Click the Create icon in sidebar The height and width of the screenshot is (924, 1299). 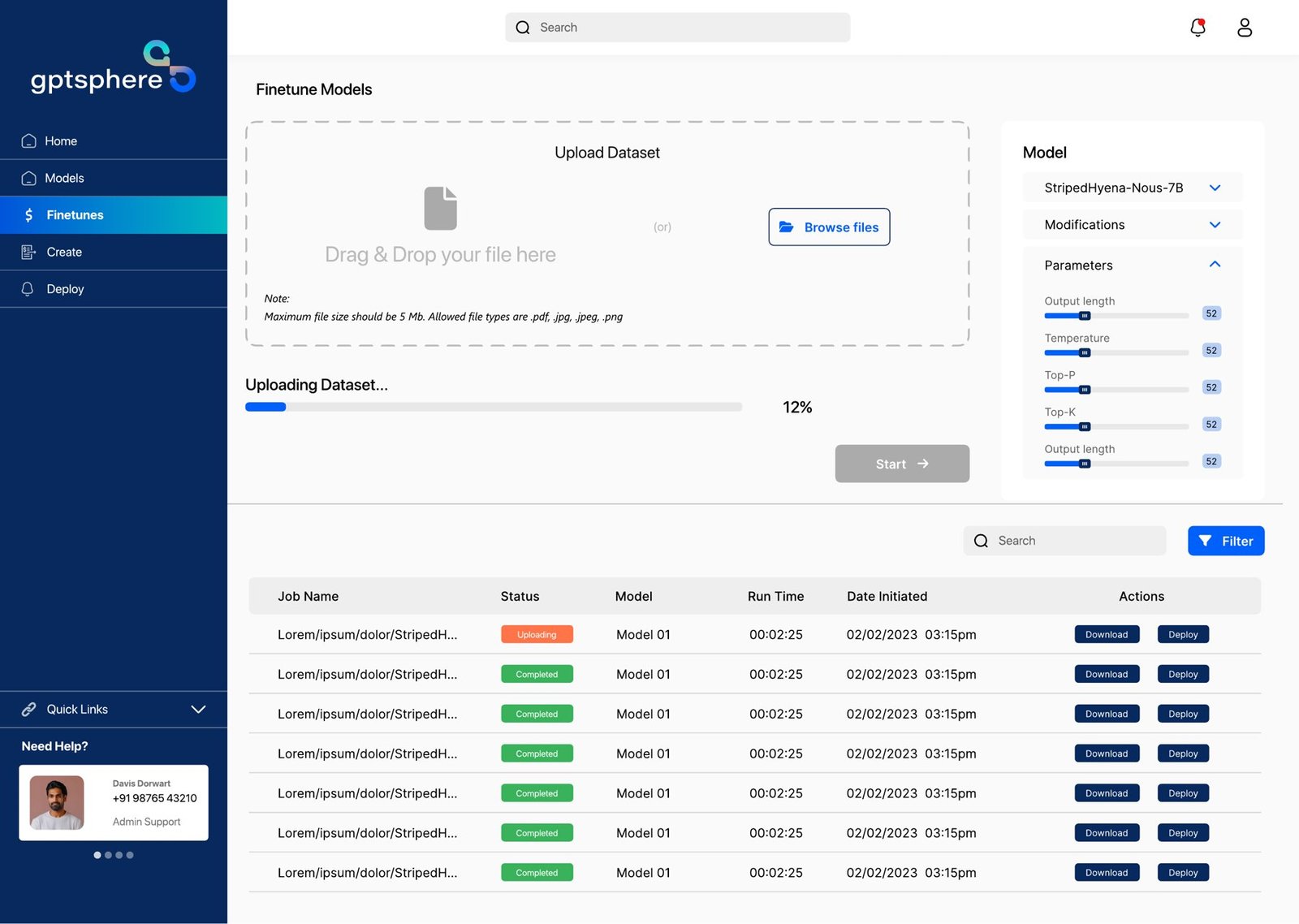coord(28,252)
